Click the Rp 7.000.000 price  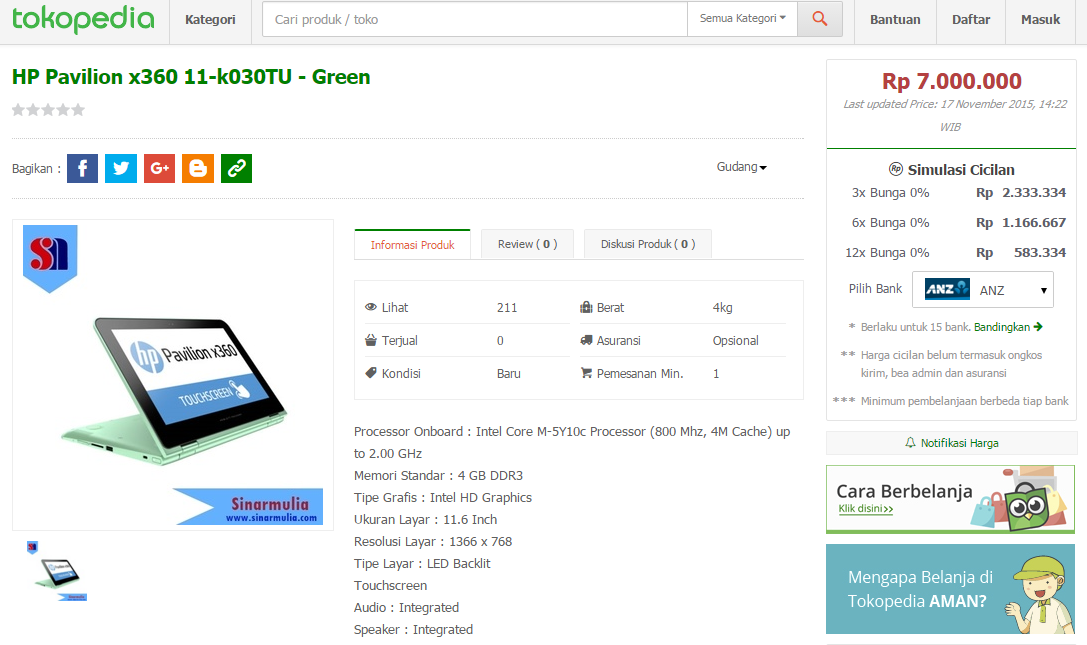[951, 81]
